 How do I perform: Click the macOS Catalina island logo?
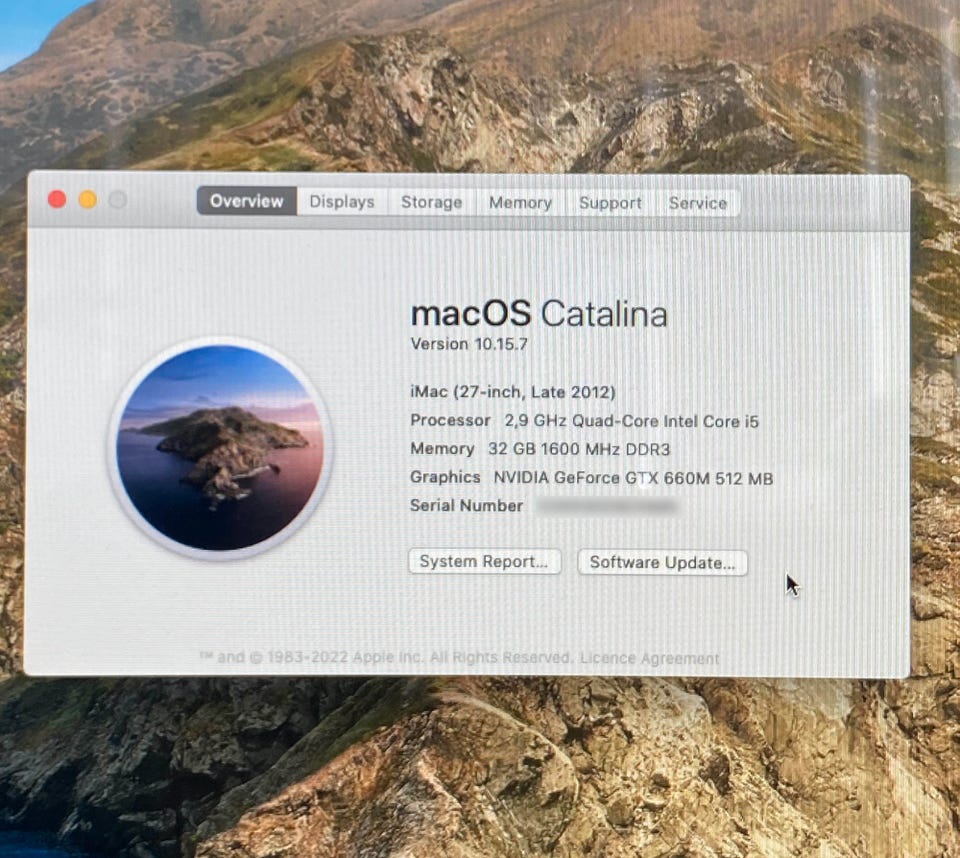(x=221, y=448)
